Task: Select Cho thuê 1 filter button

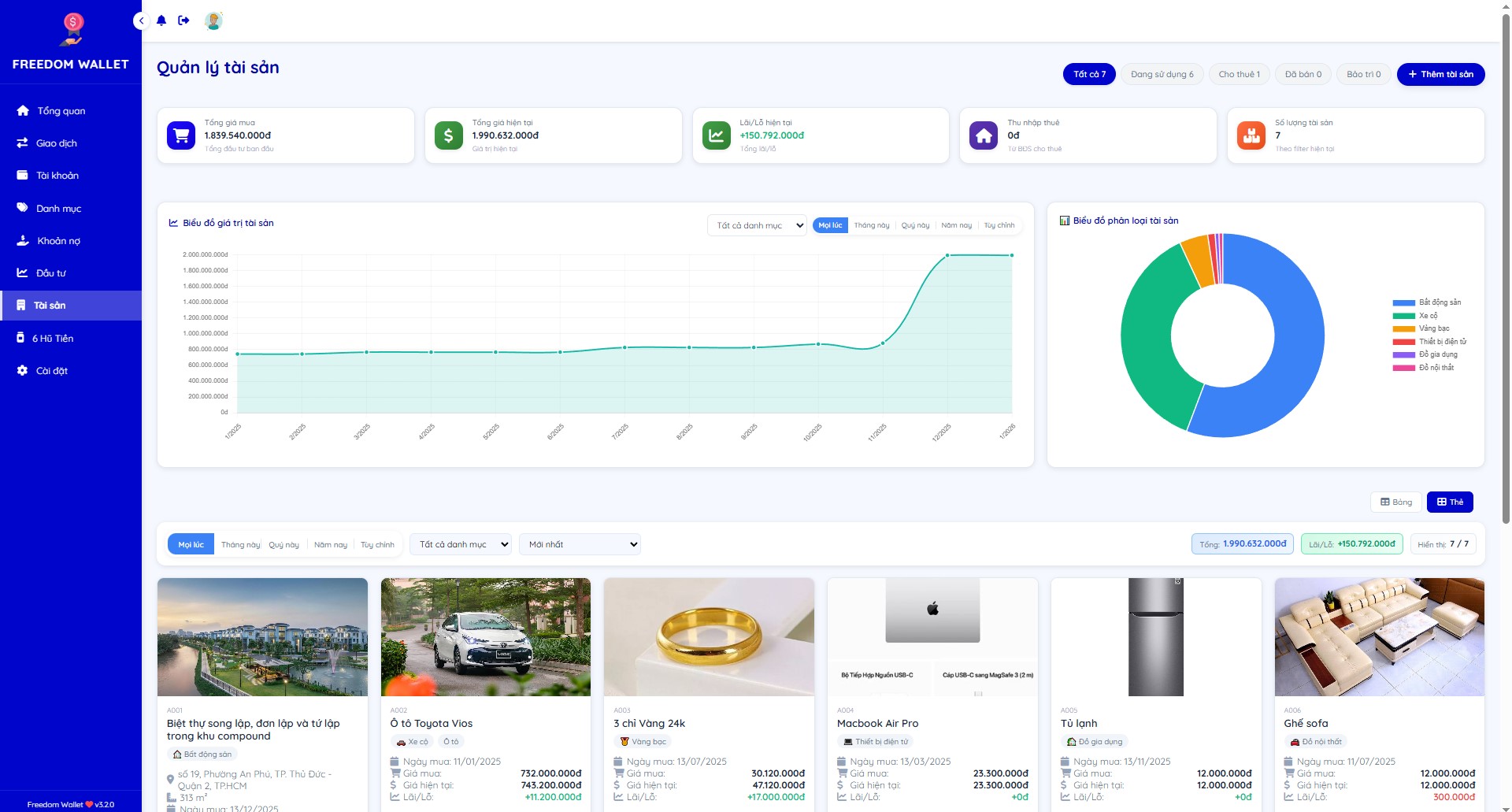Action: [x=1239, y=74]
